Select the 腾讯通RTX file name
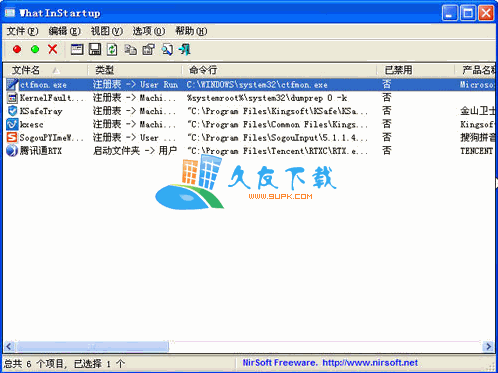Screen dimensions: 498x373 pos(41,151)
